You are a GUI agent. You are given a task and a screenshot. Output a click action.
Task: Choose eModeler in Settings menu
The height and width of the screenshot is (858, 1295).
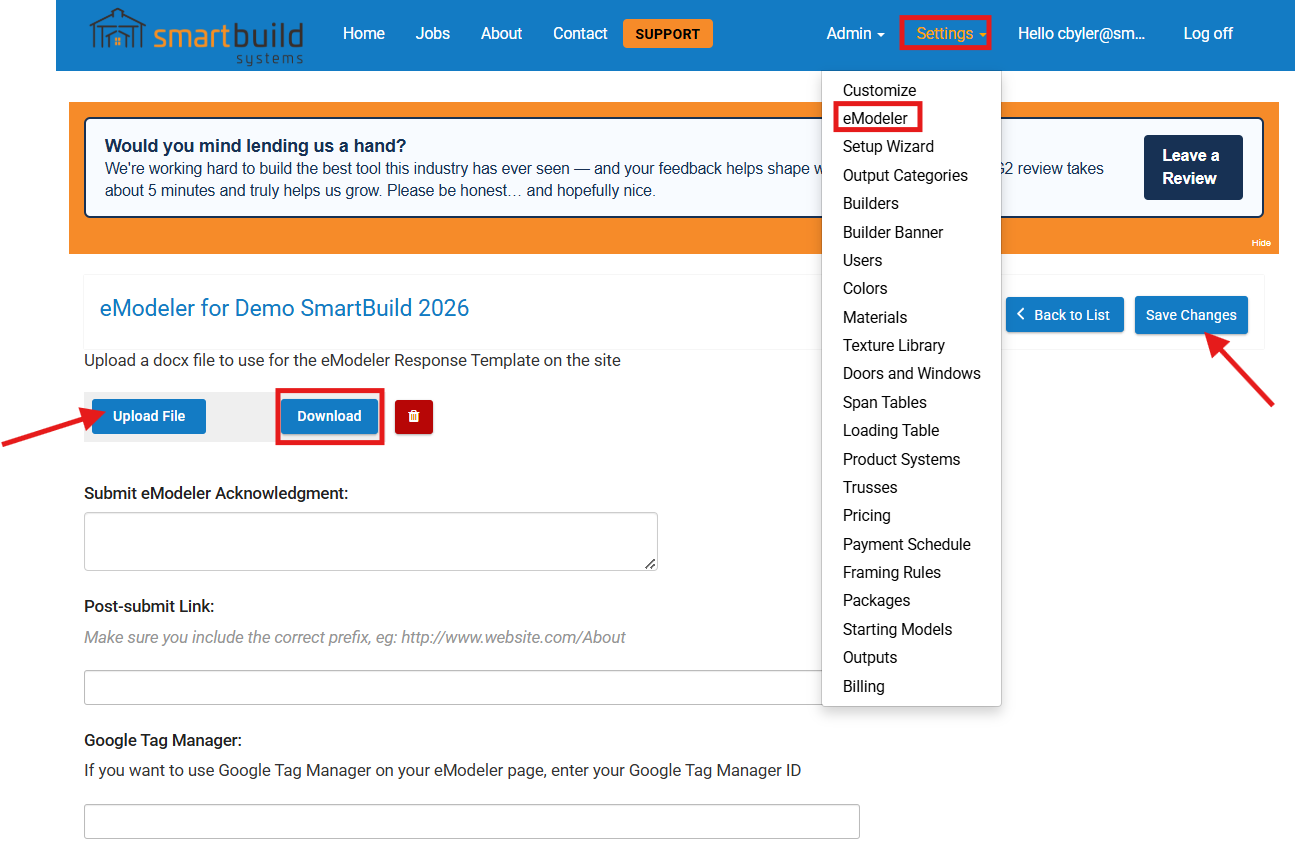(875, 118)
